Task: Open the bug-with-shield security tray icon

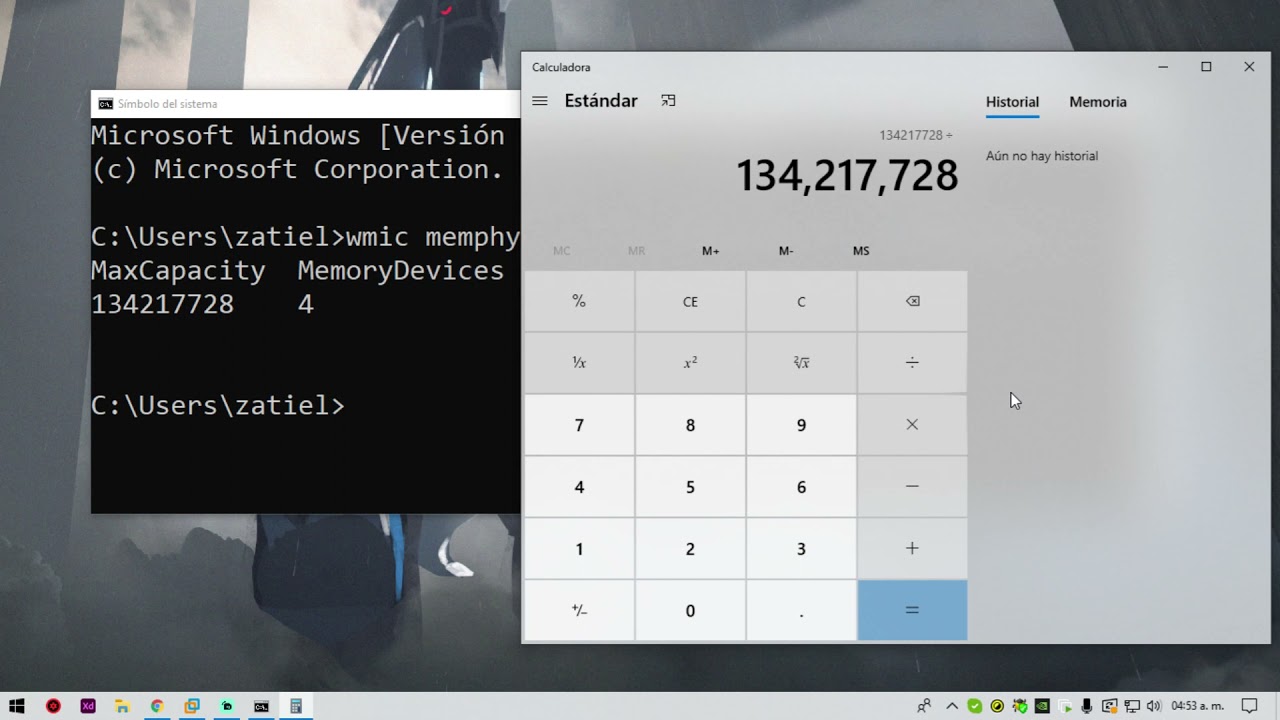Action: click(1020, 706)
